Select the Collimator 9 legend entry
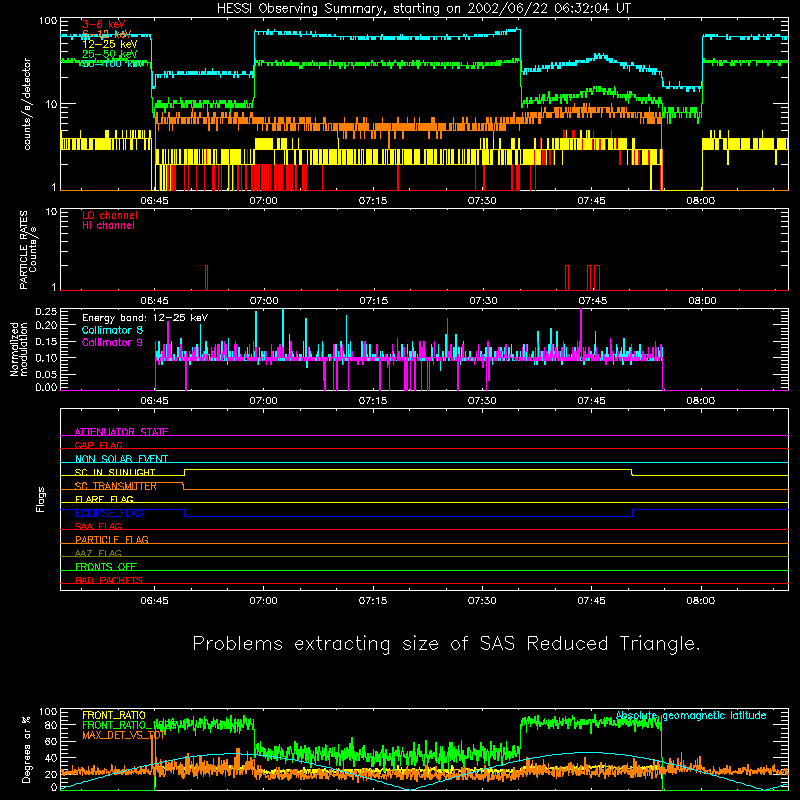Image resolution: width=800 pixels, height=800 pixels. [x=112, y=342]
